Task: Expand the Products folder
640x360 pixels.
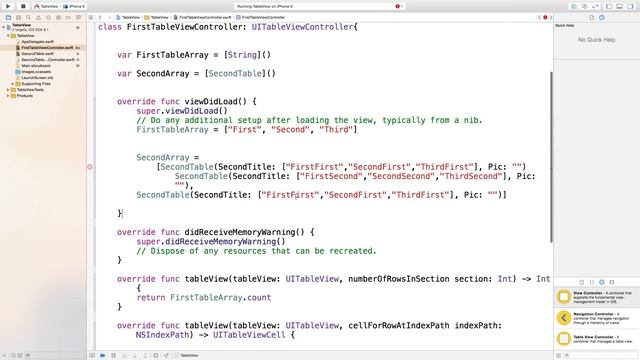Action: click(8, 96)
